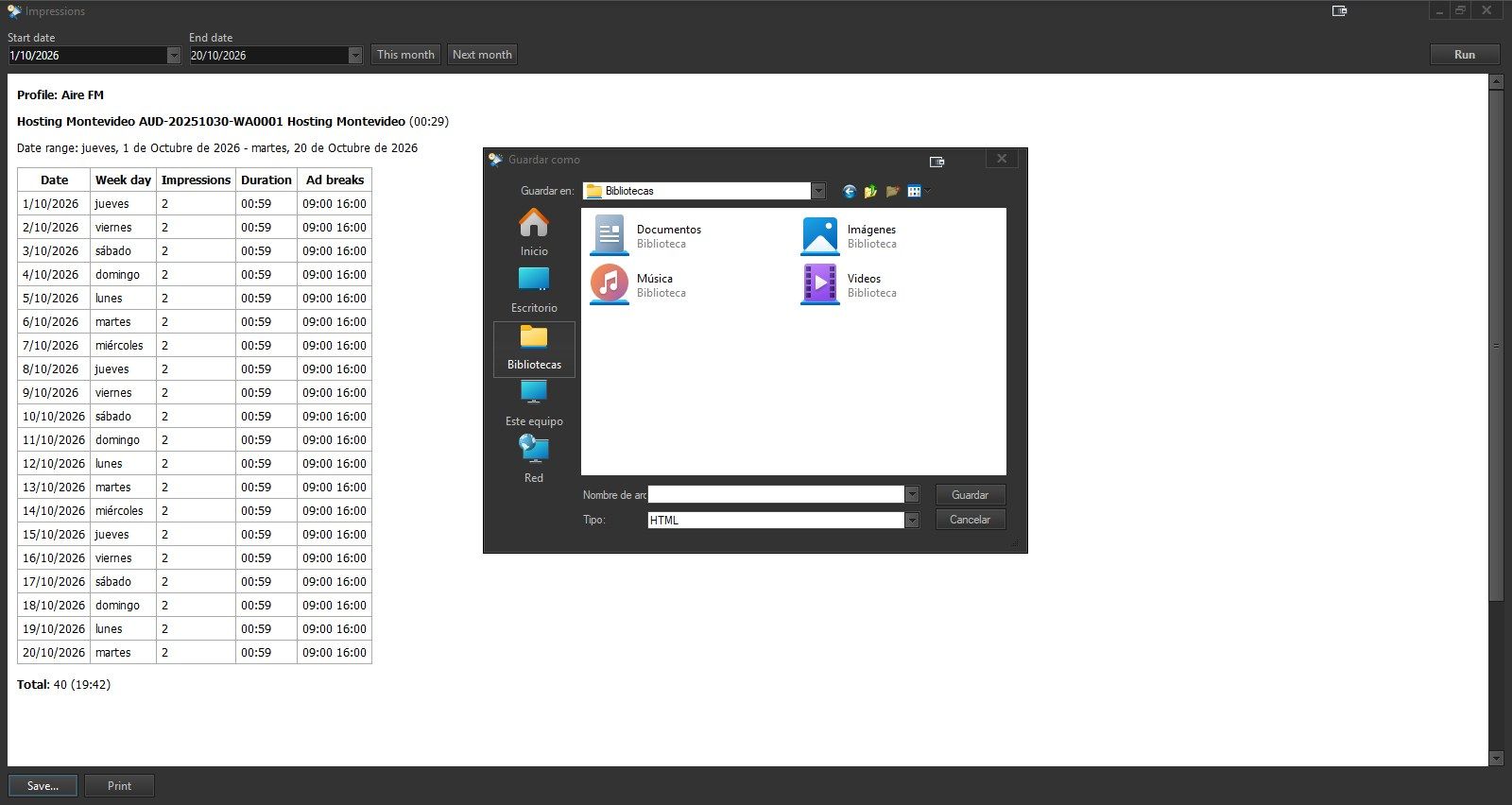Close the Guardar como dialog
This screenshot has height=805, width=1512.
(x=1002, y=159)
